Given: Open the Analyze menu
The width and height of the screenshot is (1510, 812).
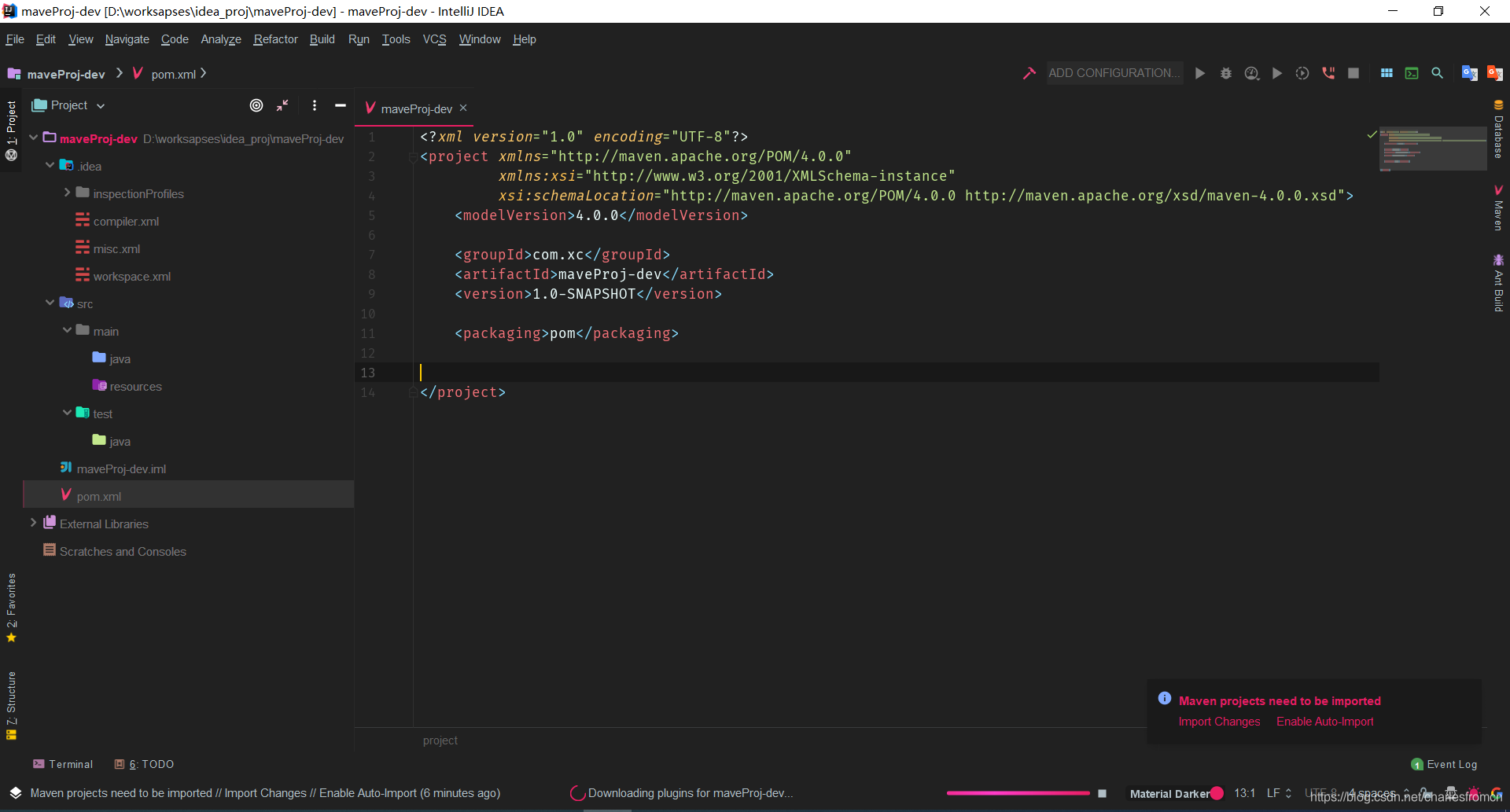Looking at the screenshot, I should [x=221, y=39].
